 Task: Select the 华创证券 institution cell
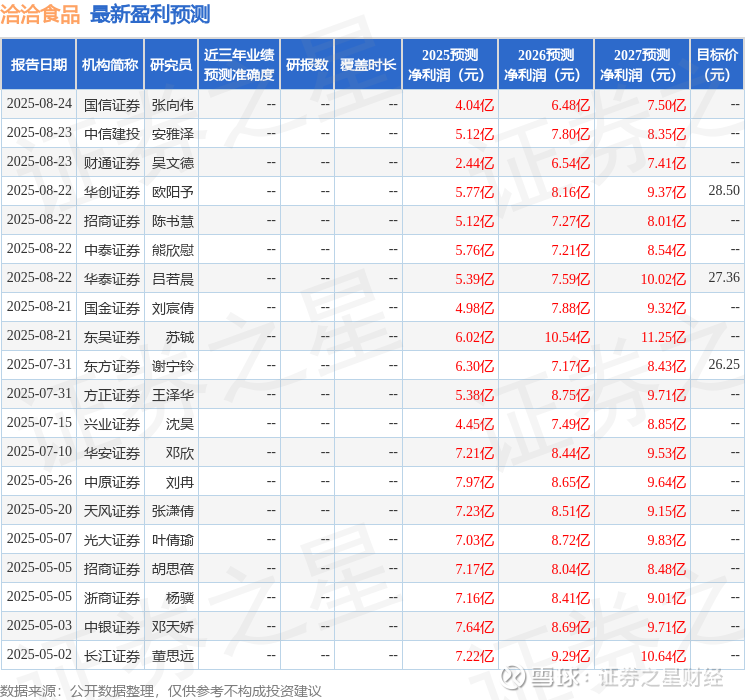tap(112, 192)
